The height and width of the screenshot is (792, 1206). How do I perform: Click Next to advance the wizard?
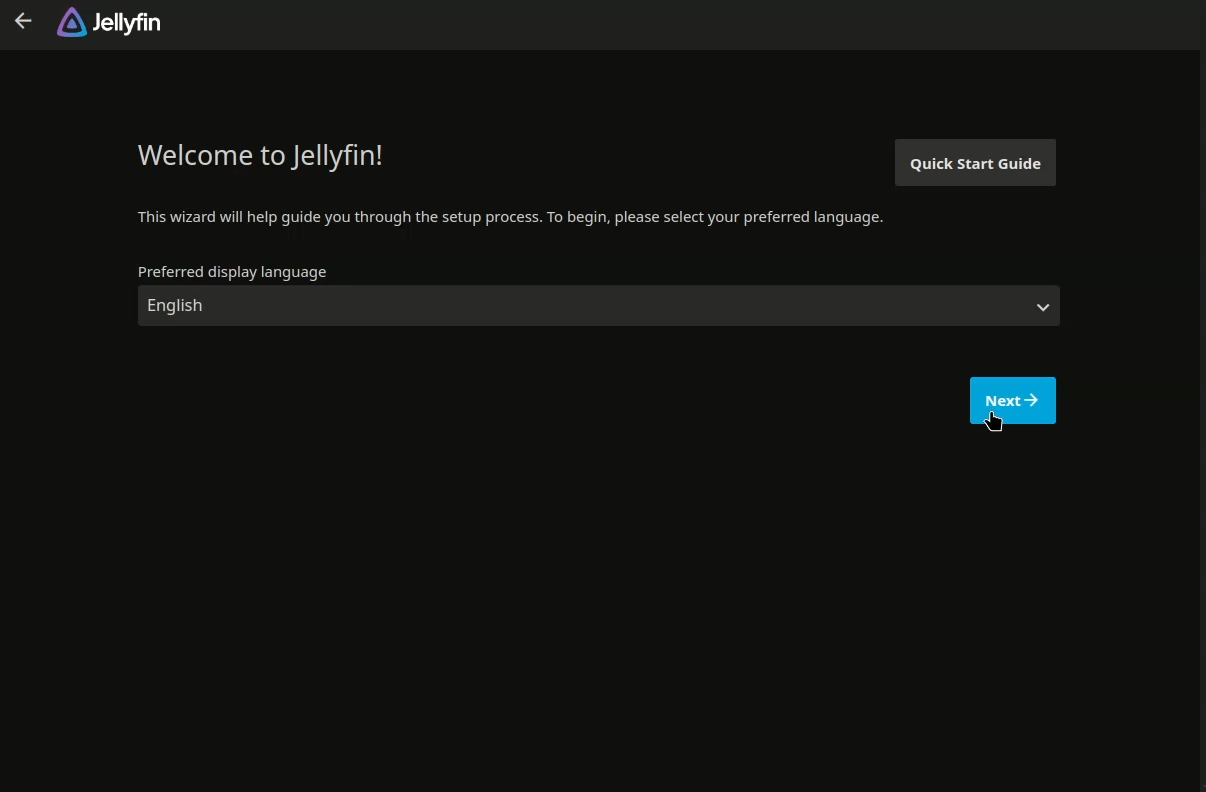click(1012, 400)
